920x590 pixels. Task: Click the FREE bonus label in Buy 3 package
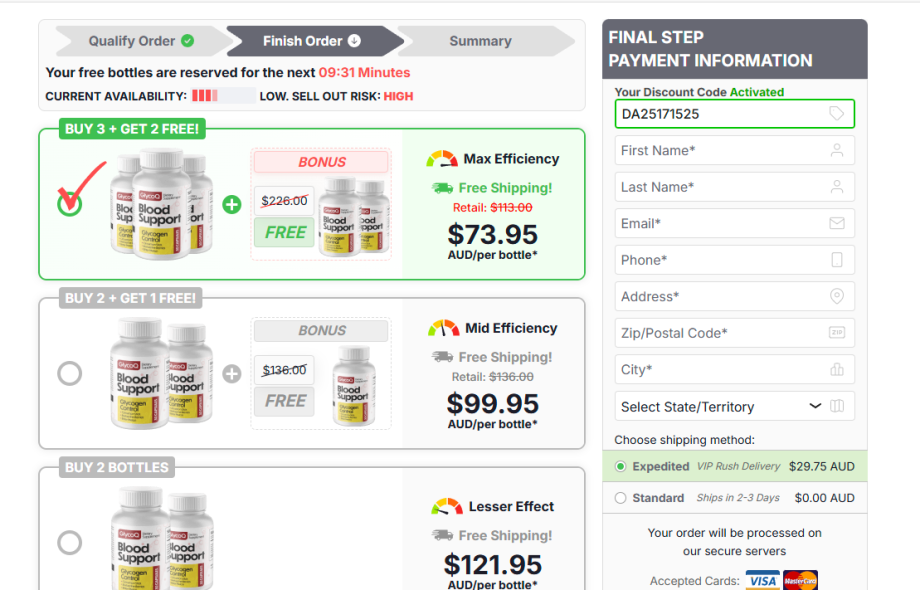click(x=285, y=232)
